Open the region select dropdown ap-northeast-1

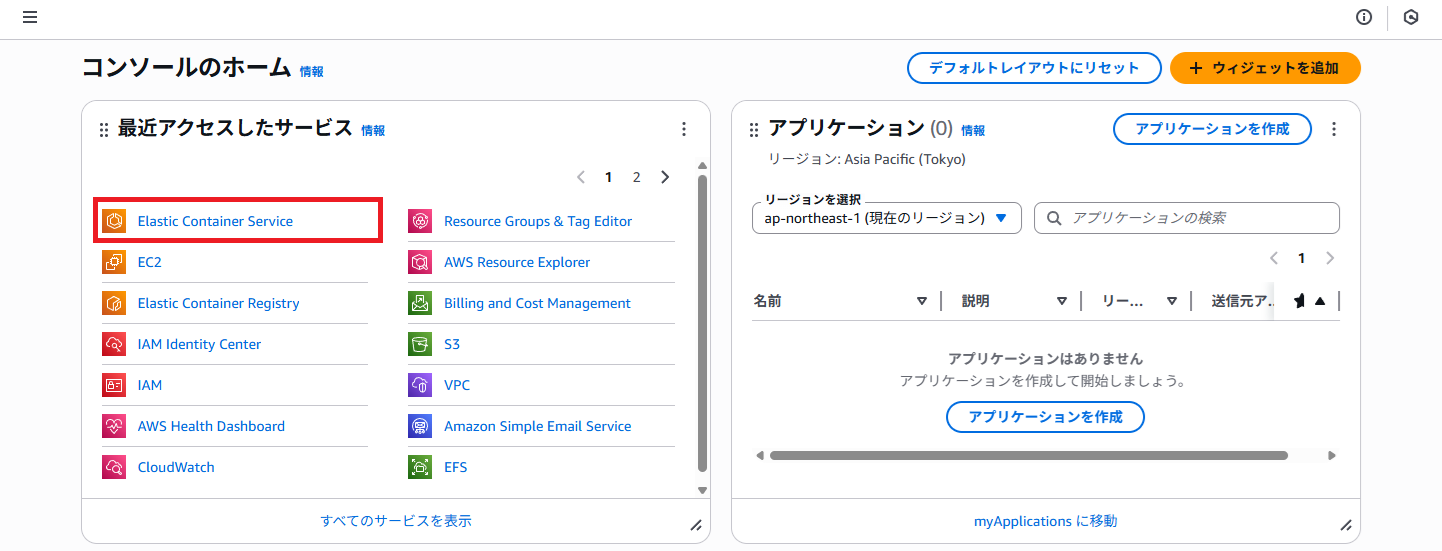pos(886,218)
